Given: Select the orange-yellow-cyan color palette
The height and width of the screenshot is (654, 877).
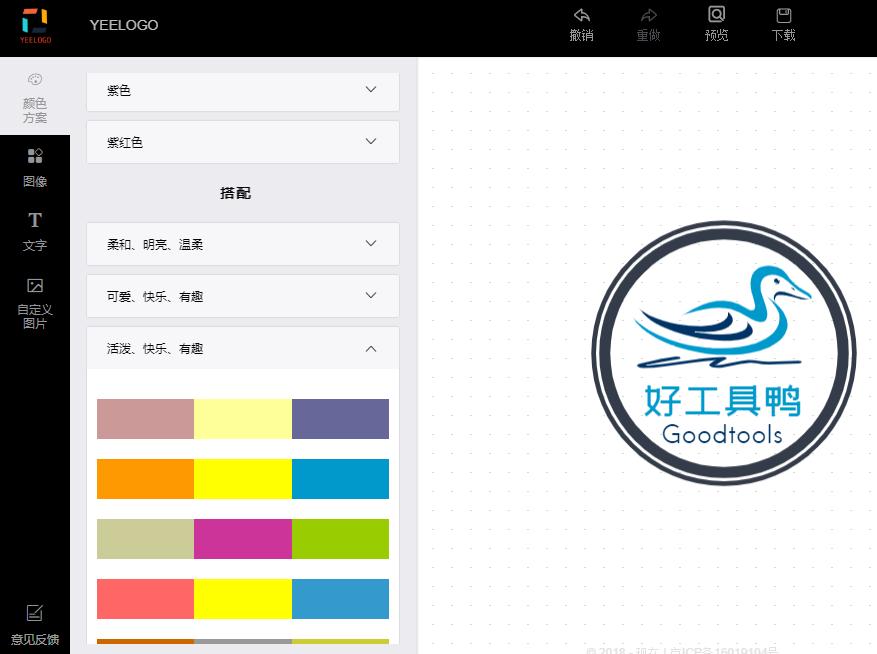Looking at the screenshot, I should (242, 479).
